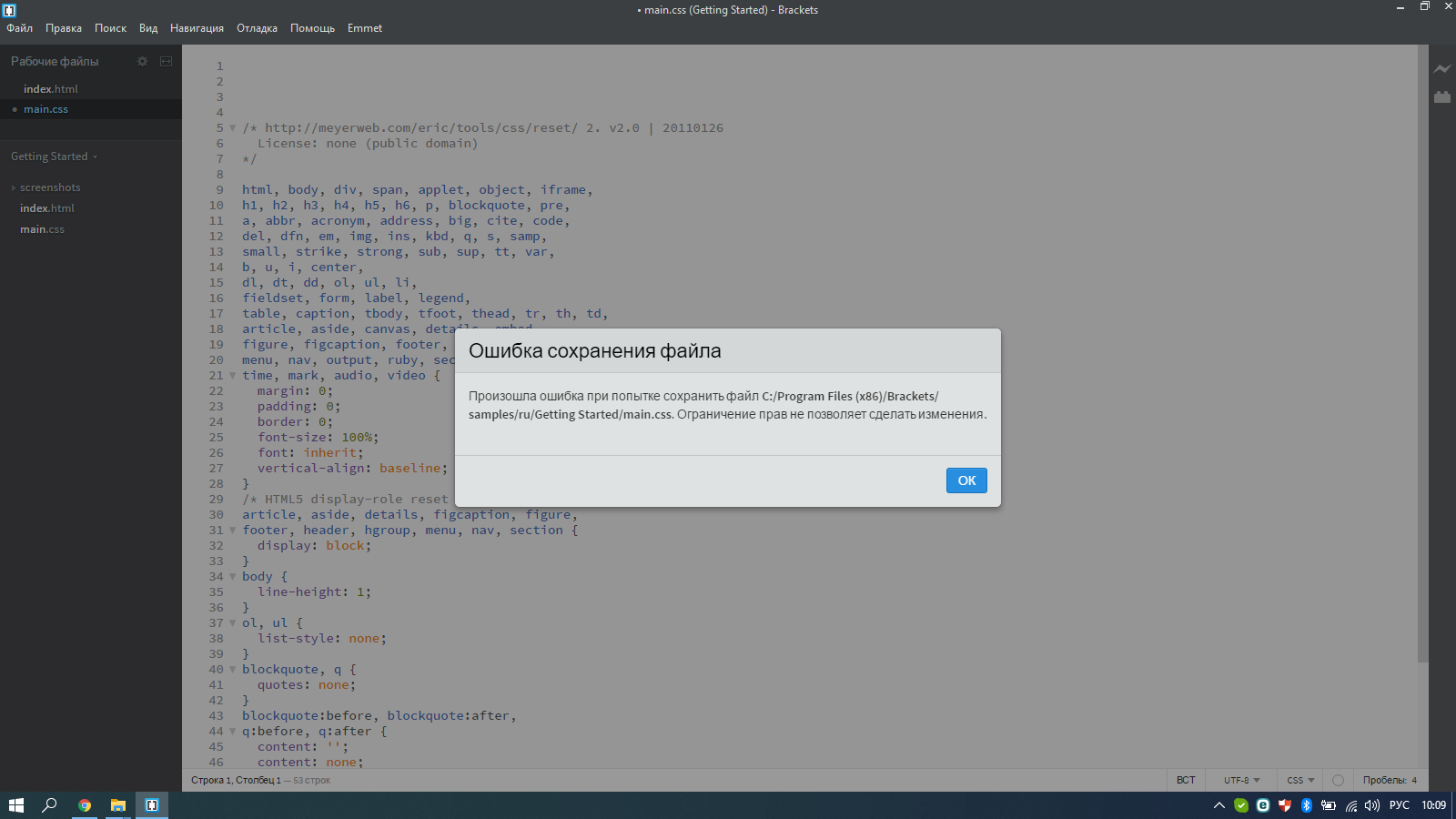Click the green checkmark tray icon
1456x819 pixels.
pos(1241,805)
